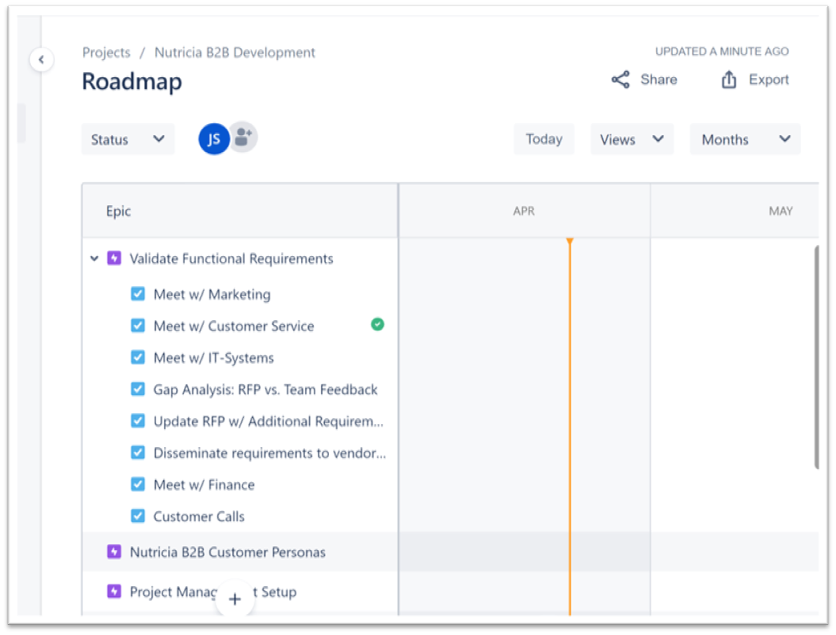Open the Export icon
The image size is (836, 635).
[727, 79]
